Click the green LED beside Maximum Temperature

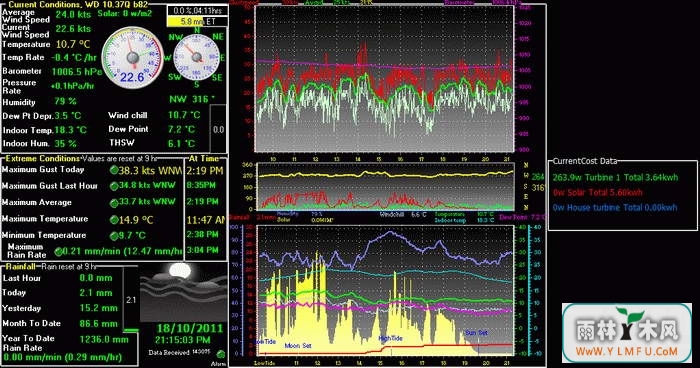(x=114, y=220)
